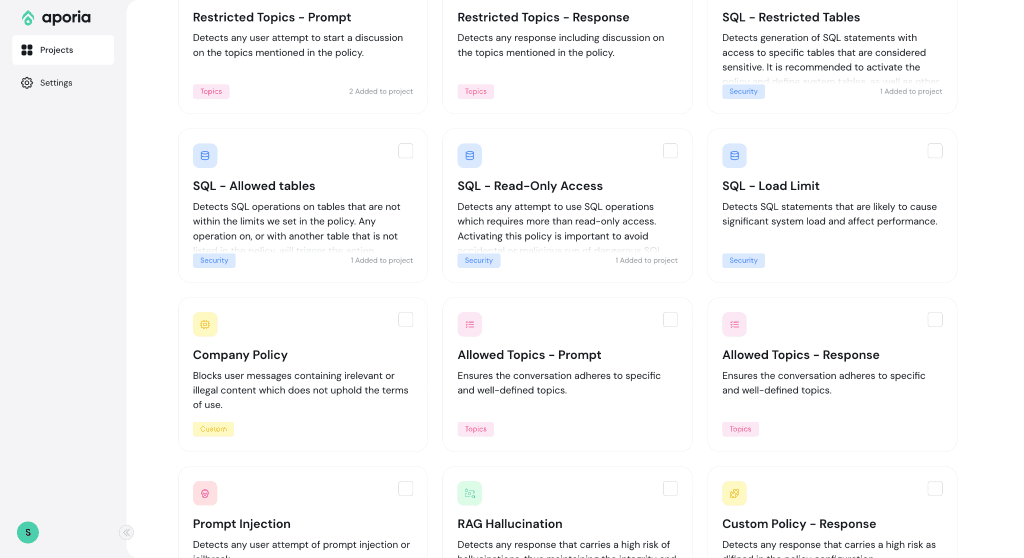This screenshot has height=558, width=1024.
Task: Enable the SQL - Load Limit policy checkbox
Action: click(935, 151)
